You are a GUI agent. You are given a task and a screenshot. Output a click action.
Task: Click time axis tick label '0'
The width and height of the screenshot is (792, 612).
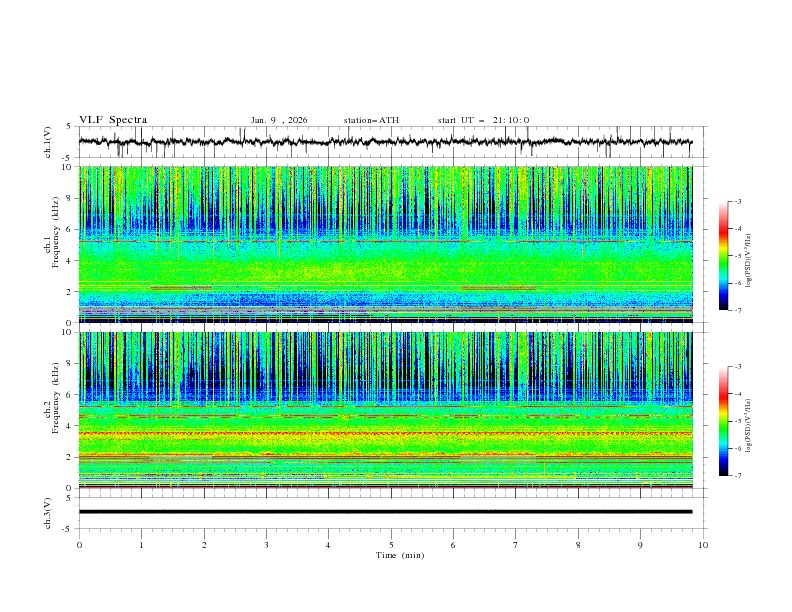(x=79, y=545)
